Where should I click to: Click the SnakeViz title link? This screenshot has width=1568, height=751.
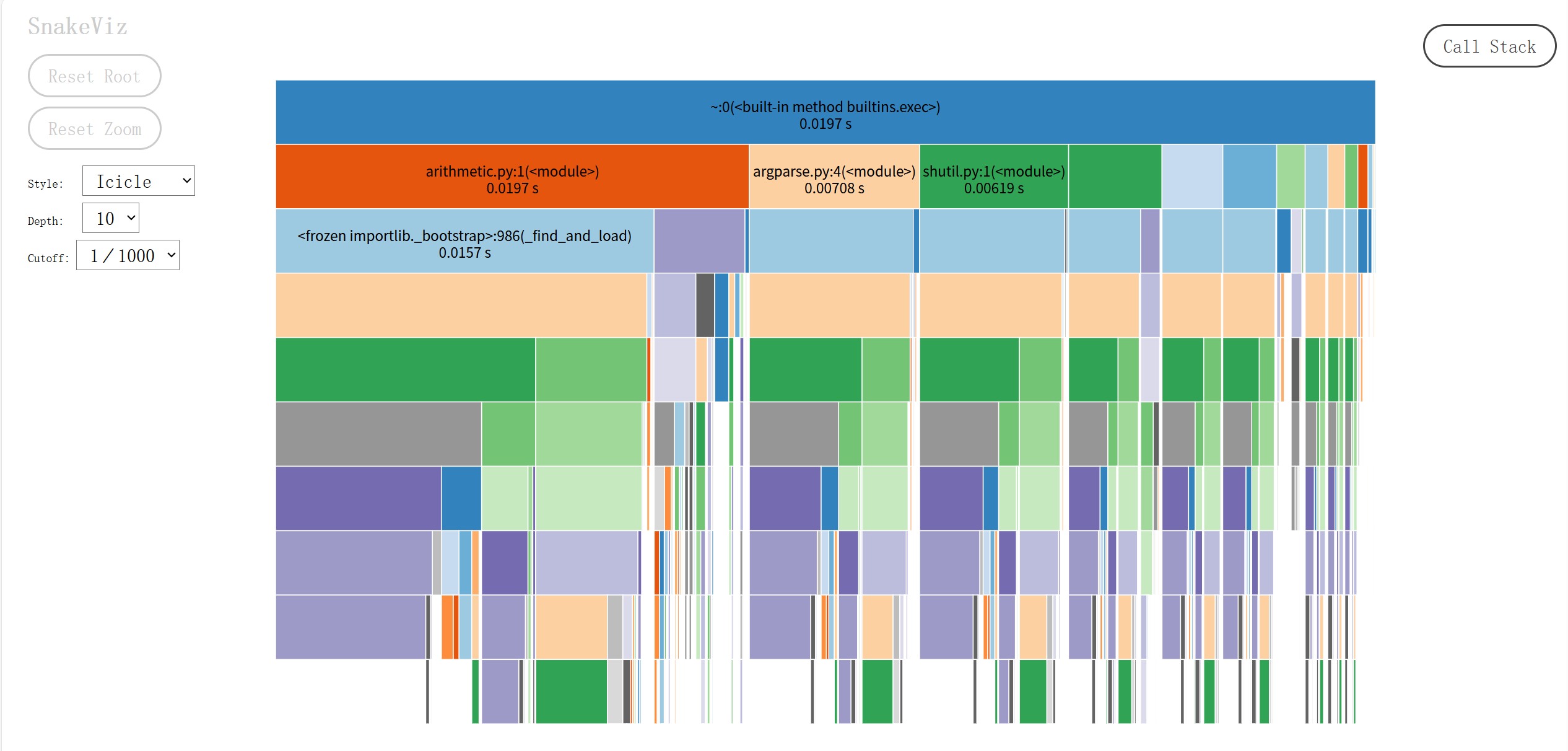pyautogui.click(x=77, y=26)
